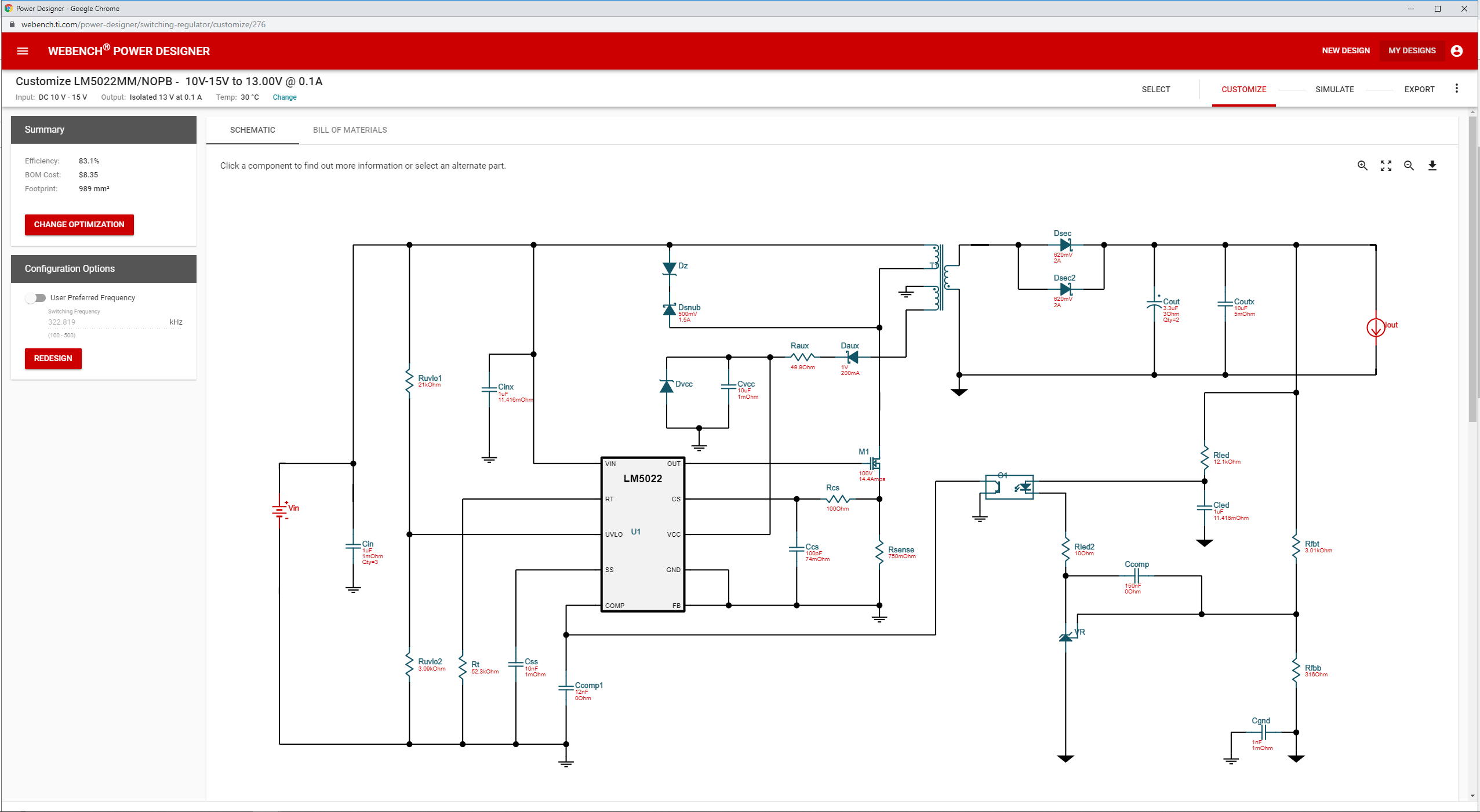The height and width of the screenshot is (812, 1480).
Task: Open the hamburger navigation menu
Action: (23, 51)
